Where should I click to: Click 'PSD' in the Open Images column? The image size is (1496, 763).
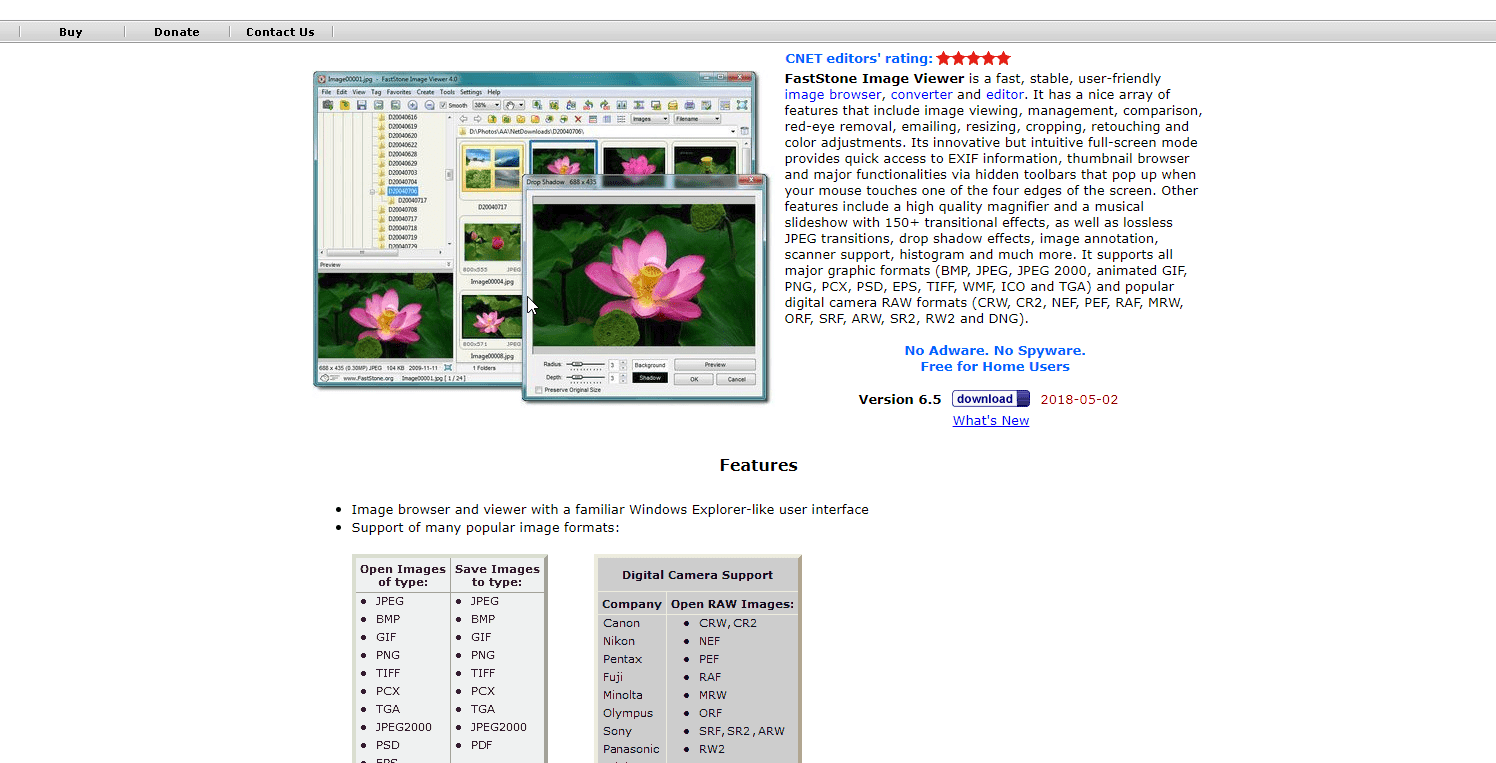tap(387, 745)
